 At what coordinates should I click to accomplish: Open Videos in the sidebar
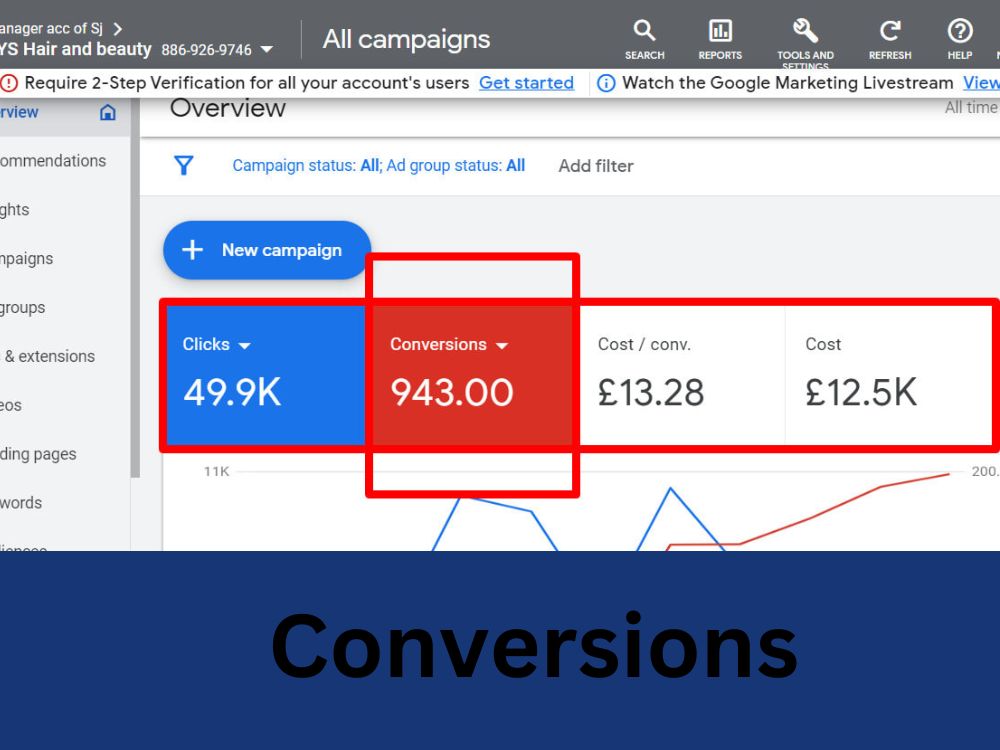coord(11,406)
